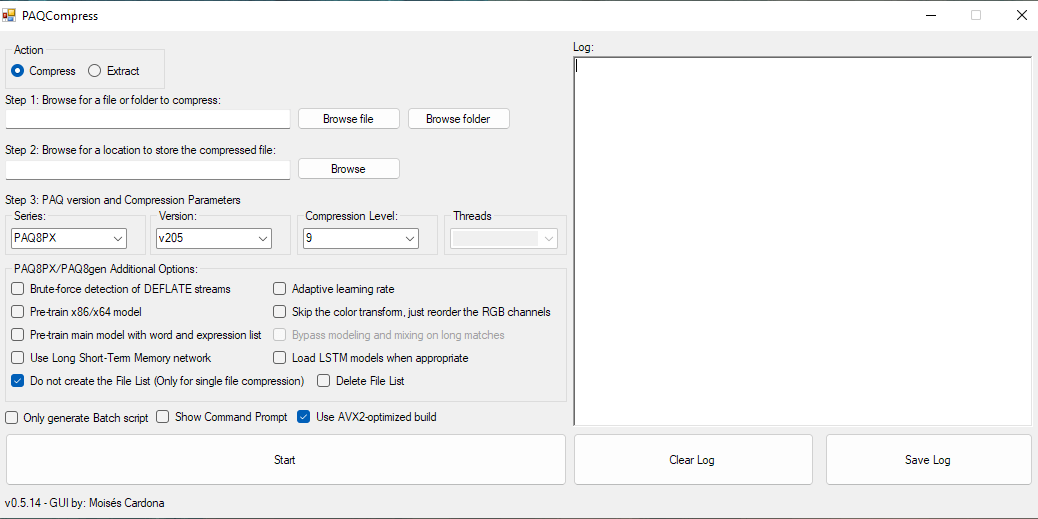The width and height of the screenshot is (1038, 519).
Task: Click the Step 2 Browse button
Action: [x=348, y=169]
